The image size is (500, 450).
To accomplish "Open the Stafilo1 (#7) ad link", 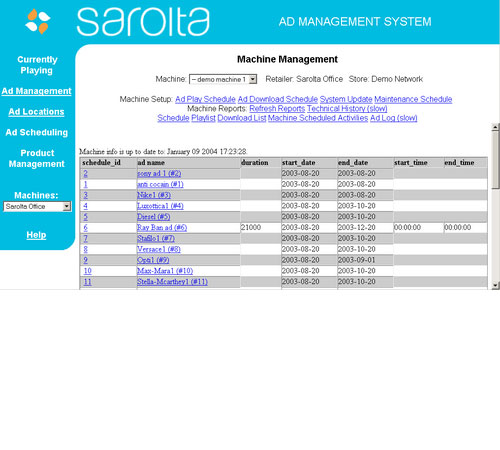I will click(156, 239).
